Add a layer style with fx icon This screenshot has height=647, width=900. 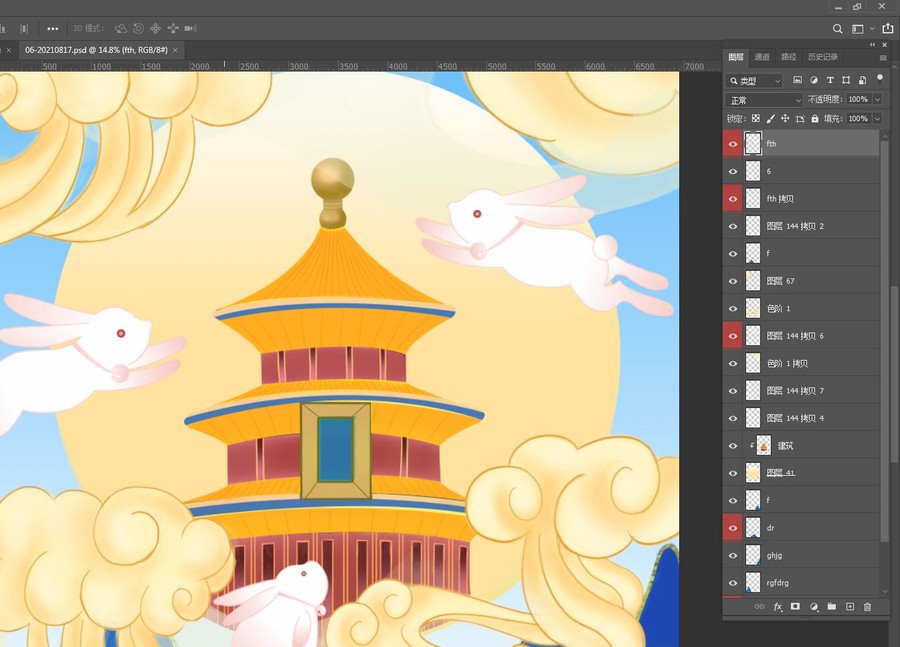tap(778, 606)
